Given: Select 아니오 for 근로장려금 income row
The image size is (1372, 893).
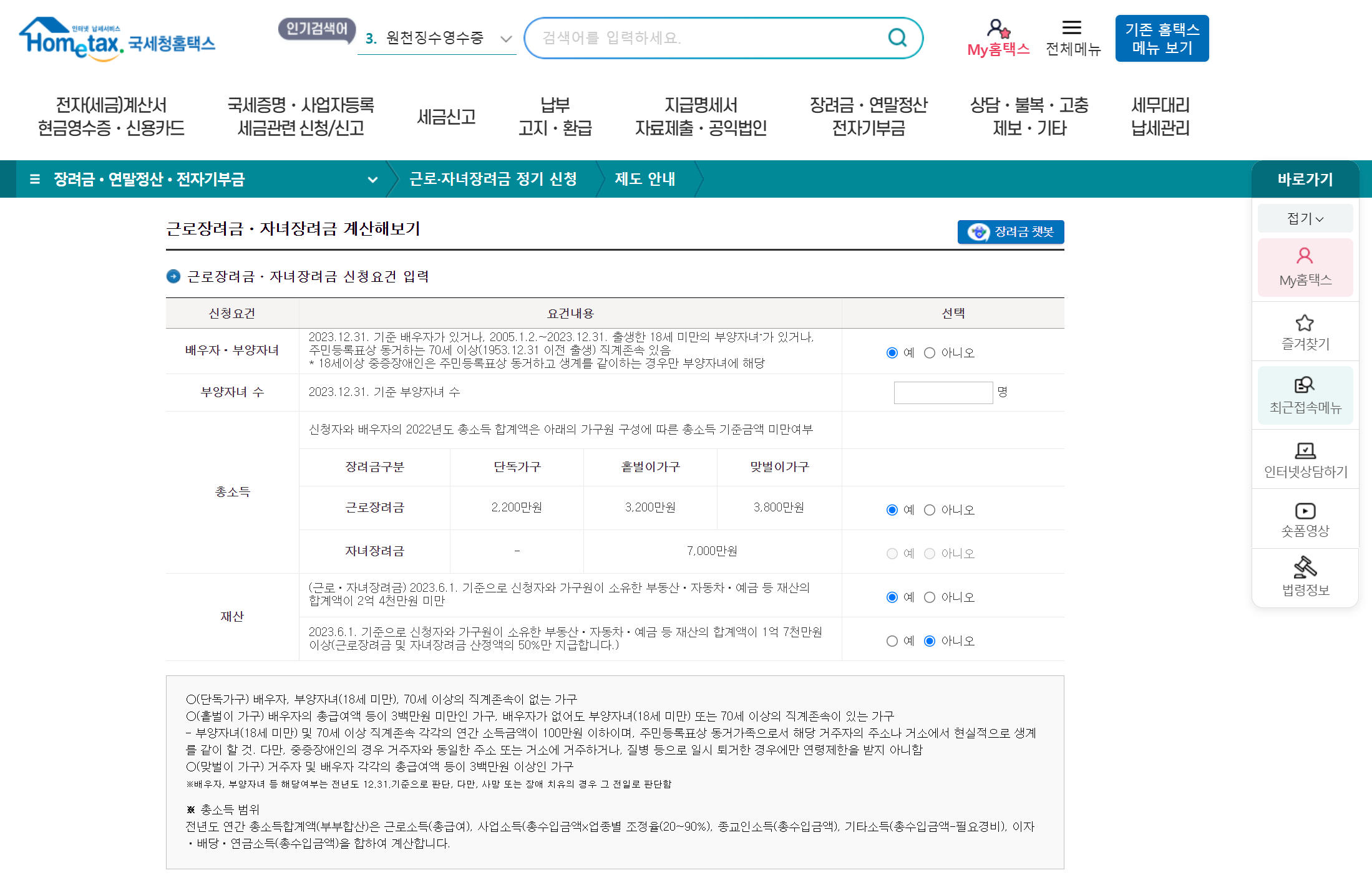Looking at the screenshot, I should pyautogui.click(x=930, y=510).
